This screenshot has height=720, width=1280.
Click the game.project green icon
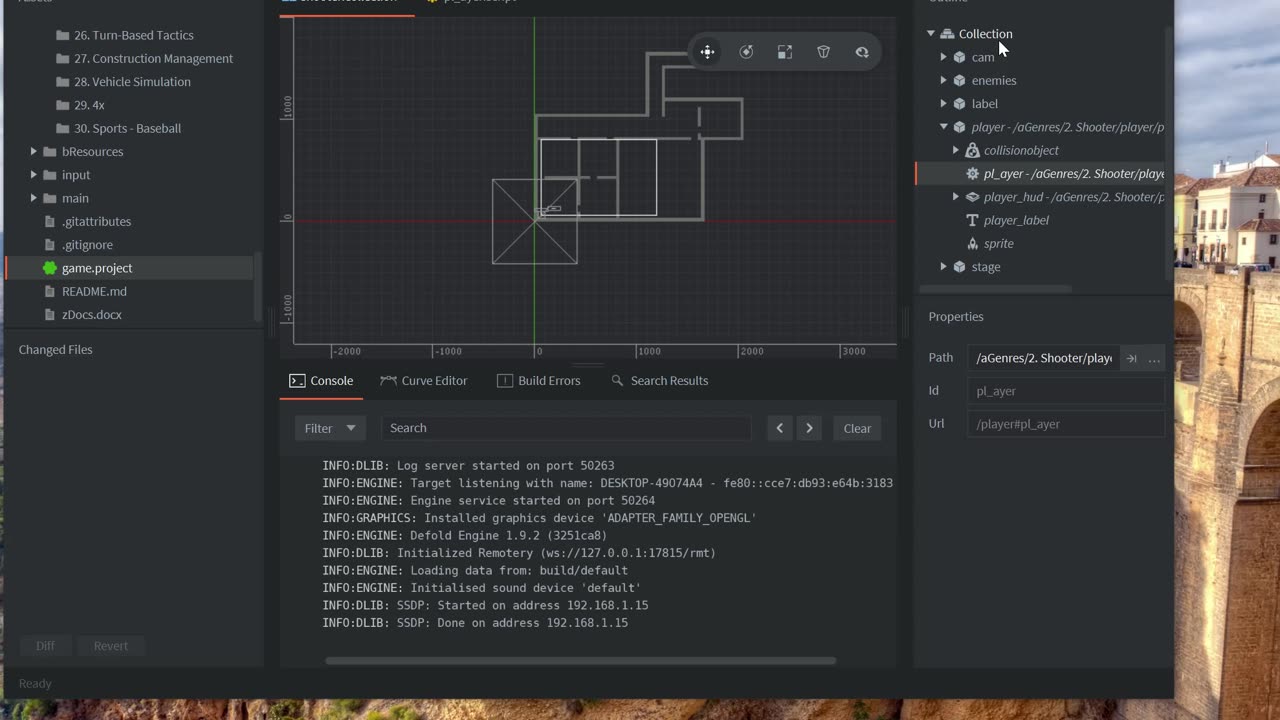tap(50, 268)
